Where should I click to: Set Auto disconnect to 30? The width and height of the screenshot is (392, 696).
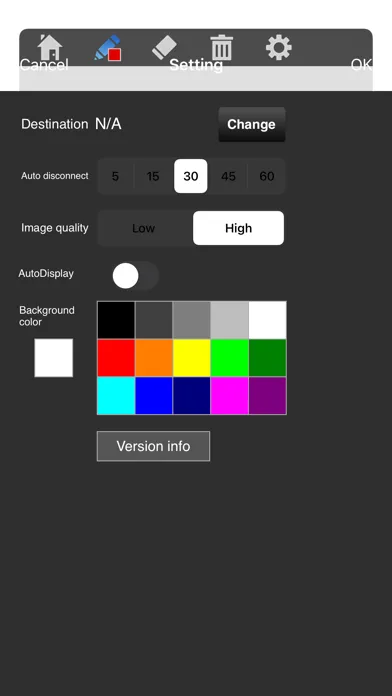pyautogui.click(x=190, y=176)
